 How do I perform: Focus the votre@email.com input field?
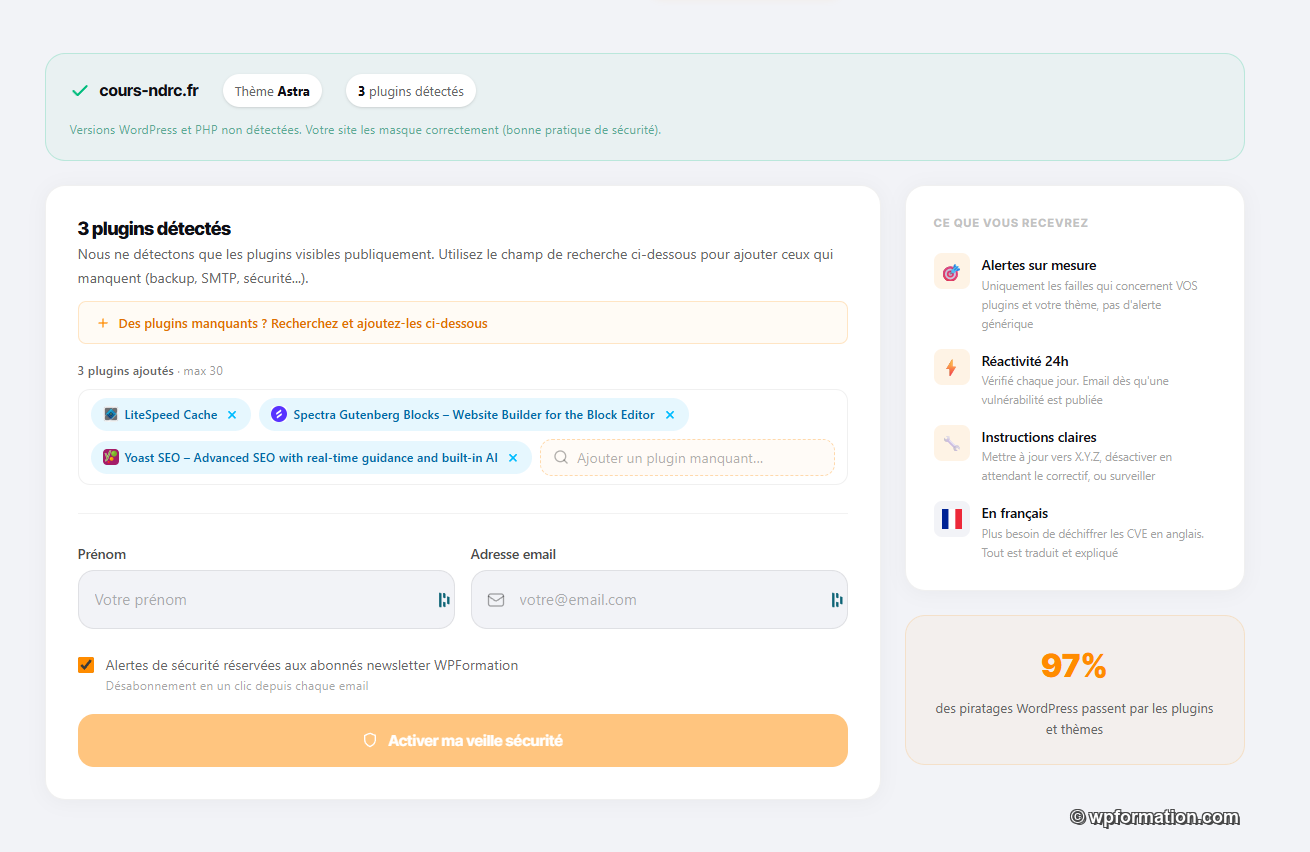point(659,600)
